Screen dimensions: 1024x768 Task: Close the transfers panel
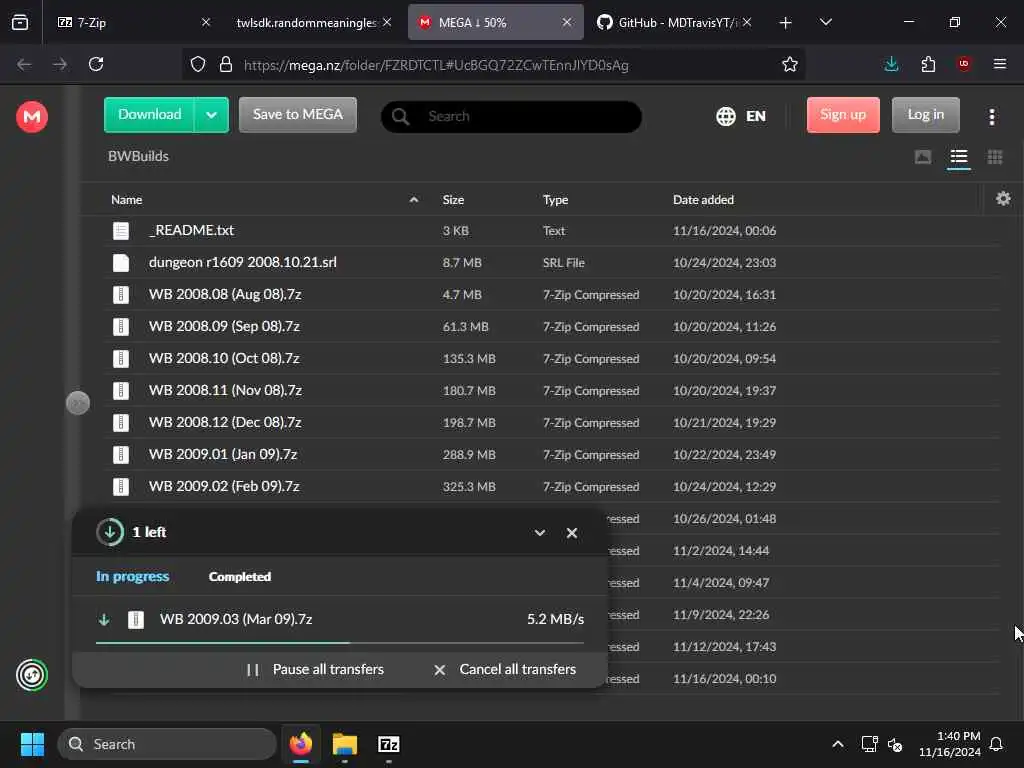point(571,533)
